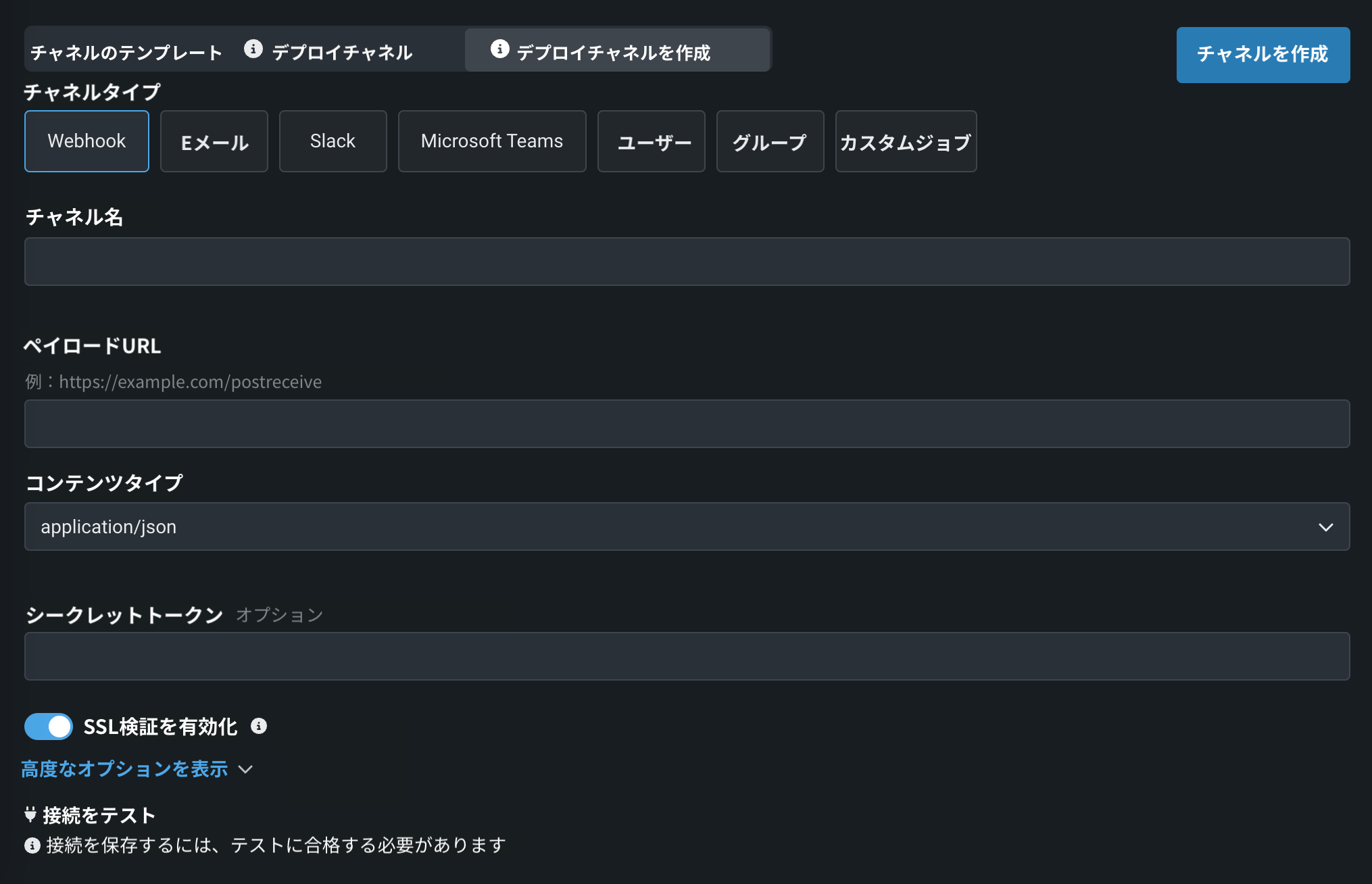The width and height of the screenshot is (1372, 884).
Task: Click info icon beside デプロイチャネル tab
Action: click(253, 49)
